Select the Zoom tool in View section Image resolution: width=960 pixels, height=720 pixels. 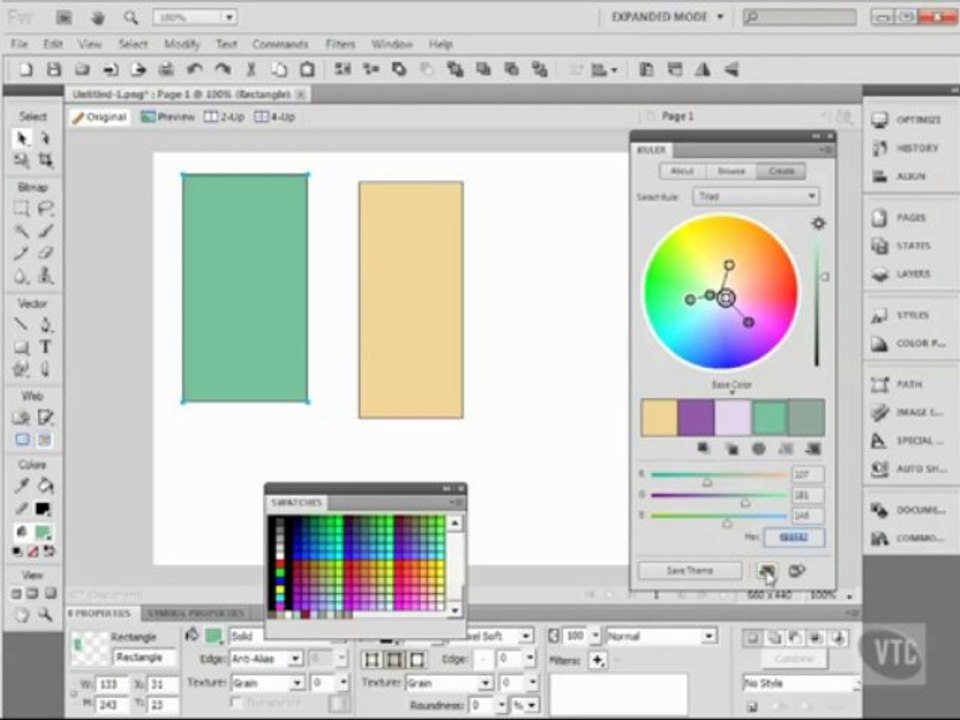coord(45,614)
